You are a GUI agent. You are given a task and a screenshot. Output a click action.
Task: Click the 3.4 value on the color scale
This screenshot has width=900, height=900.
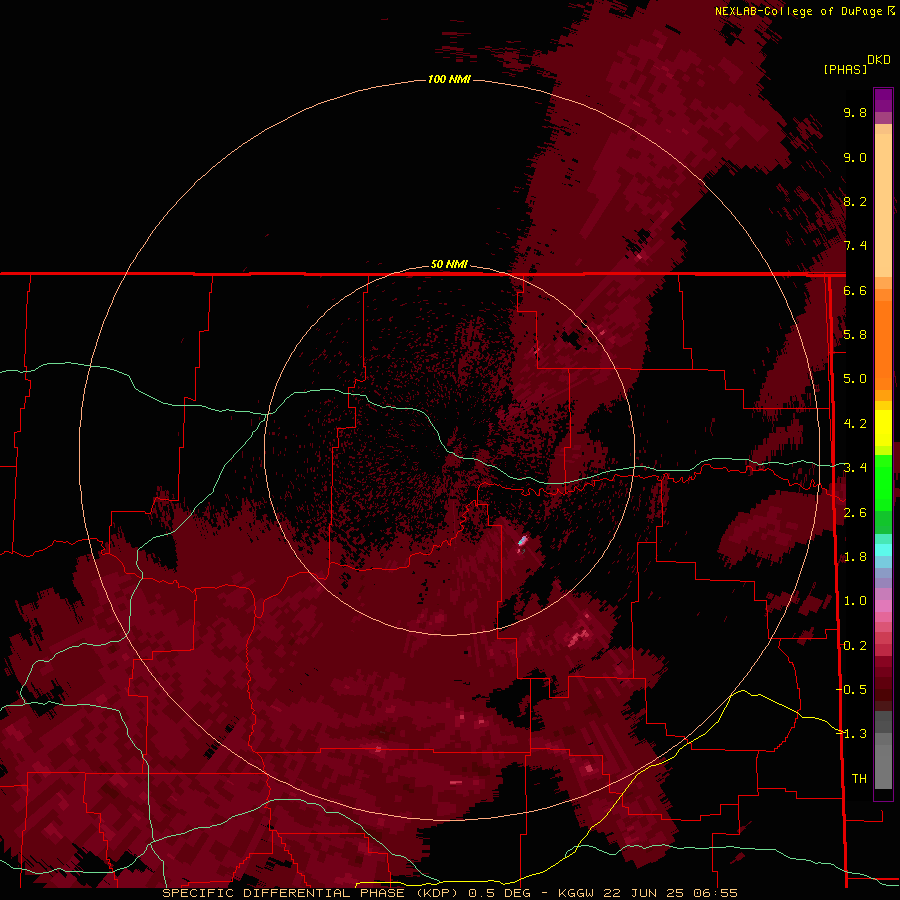point(855,468)
